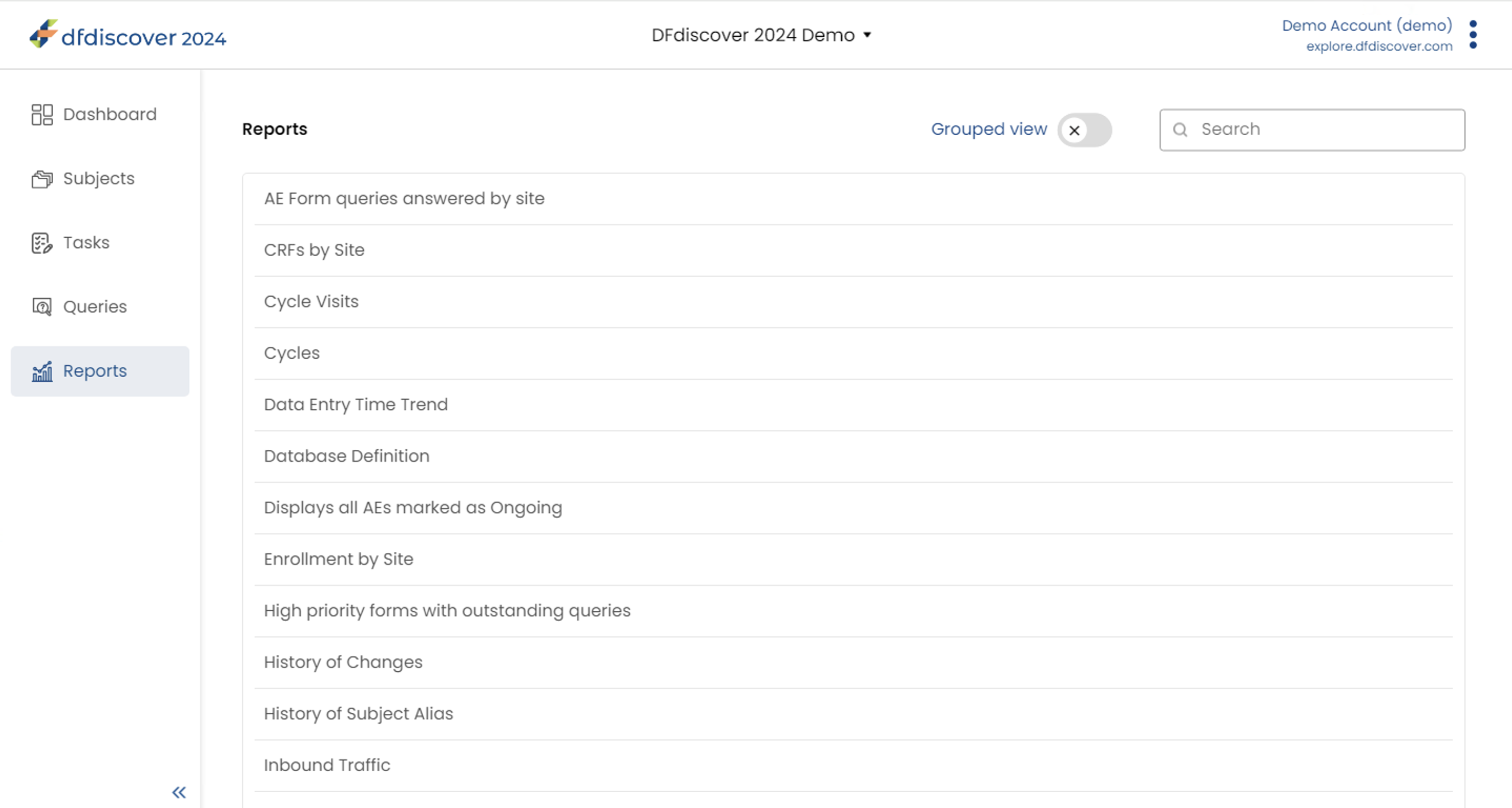Image resolution: width=1512 pixels, height=808 pixels.
Task: Open the Inbound Traffic report
Action: pyautogui.click(x=853, y=766)
